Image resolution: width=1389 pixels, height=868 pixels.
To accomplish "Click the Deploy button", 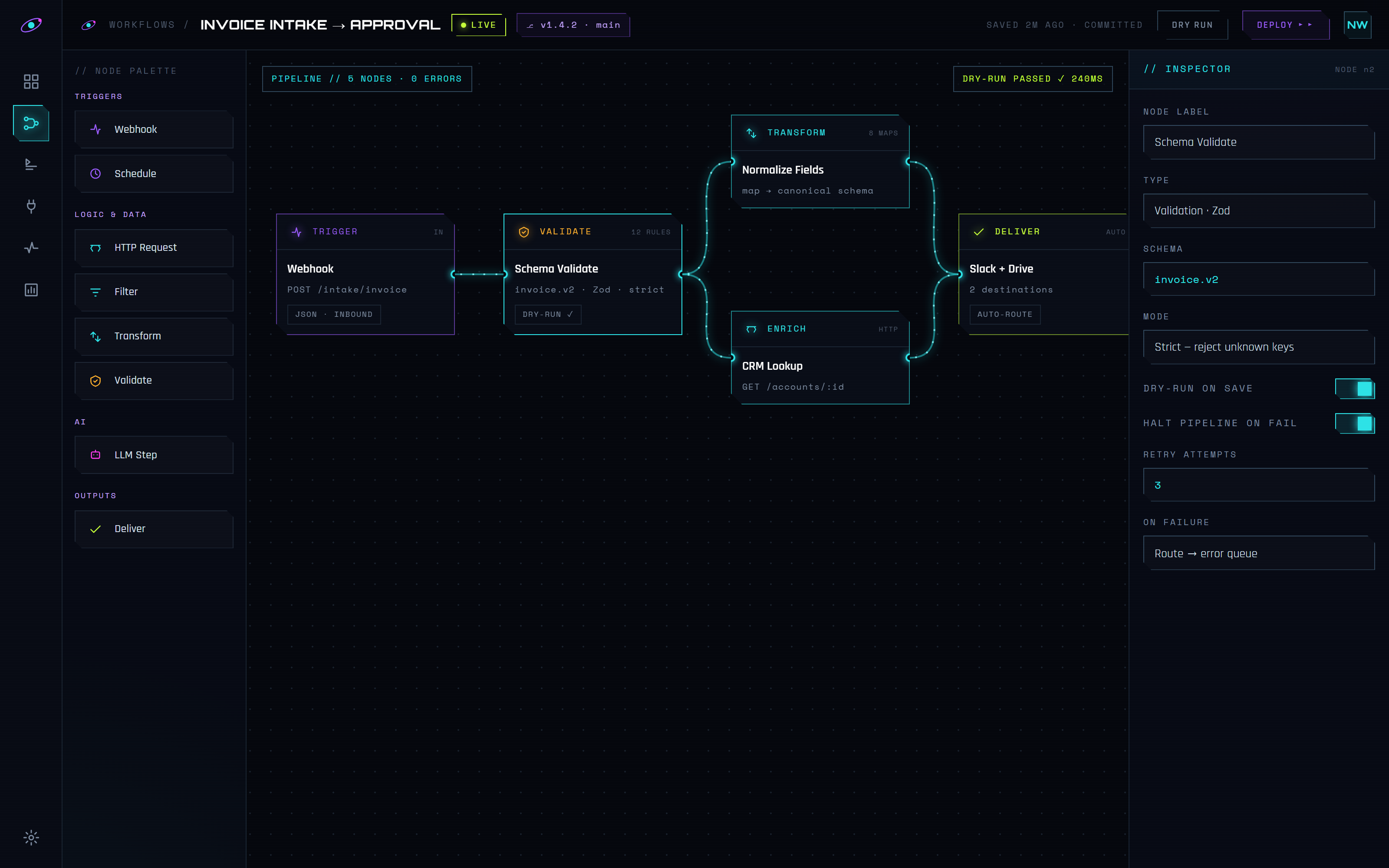I will coord(1285,25).
